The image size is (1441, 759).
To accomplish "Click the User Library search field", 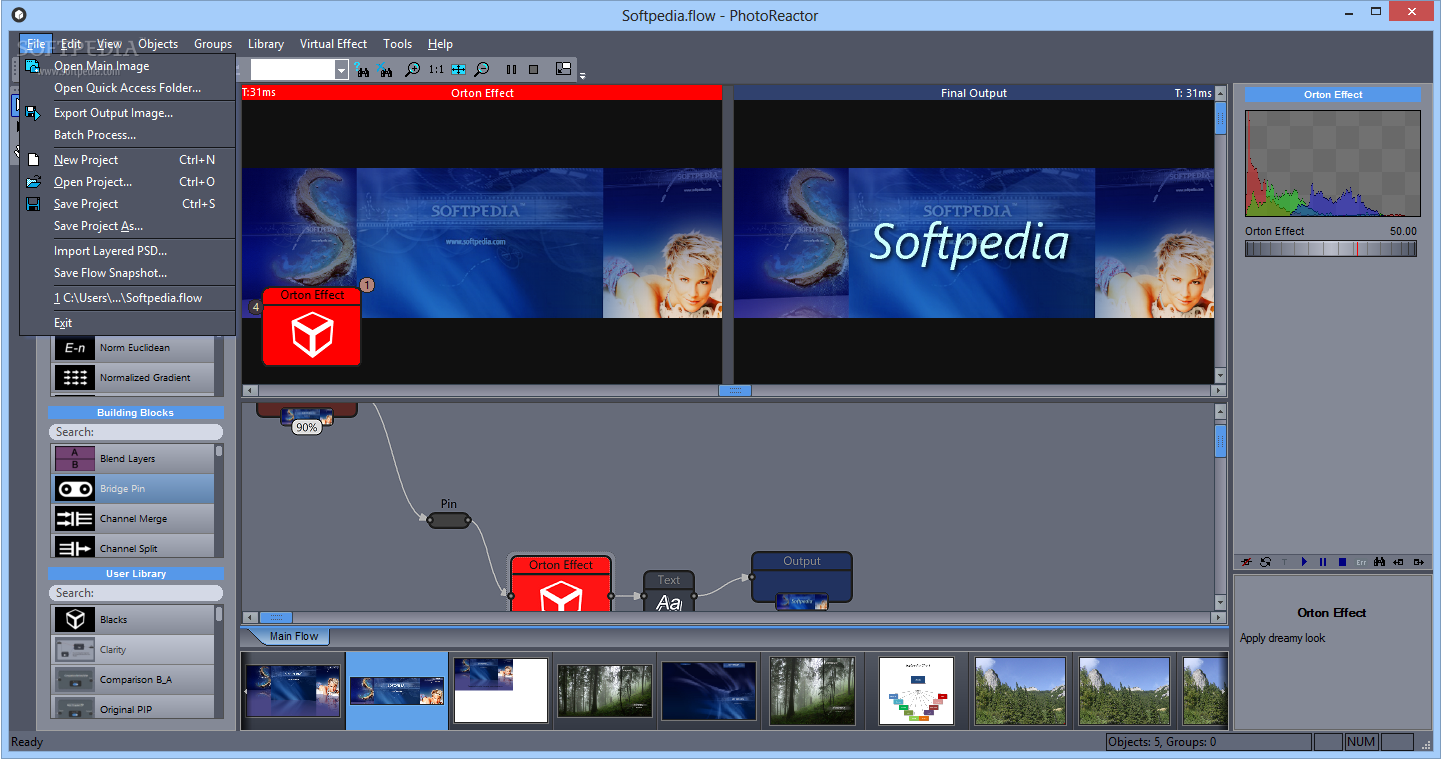I will click(136, 593).
